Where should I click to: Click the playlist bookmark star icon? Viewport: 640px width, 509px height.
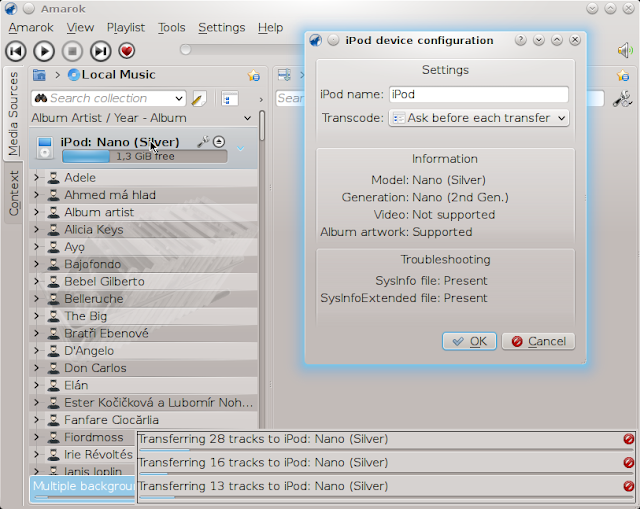623,76
